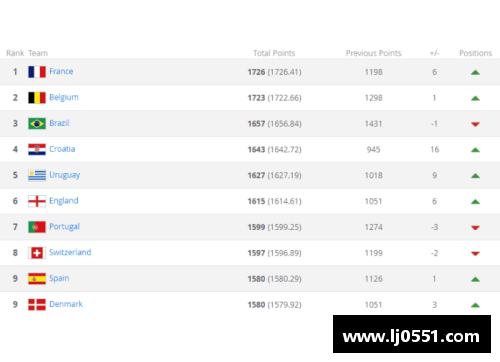Open the Denmark team link
The image size is (500, 362).
[x=66, y=304]
